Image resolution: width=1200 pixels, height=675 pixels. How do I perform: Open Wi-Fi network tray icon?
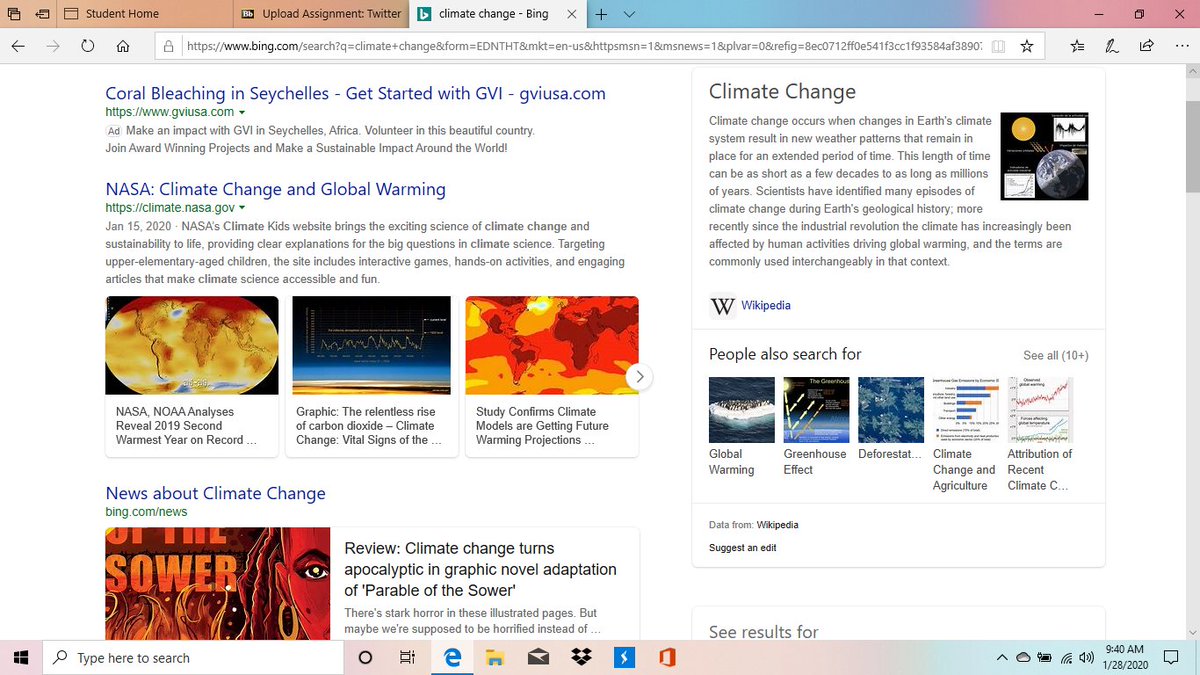click(x=1066, y=657)
